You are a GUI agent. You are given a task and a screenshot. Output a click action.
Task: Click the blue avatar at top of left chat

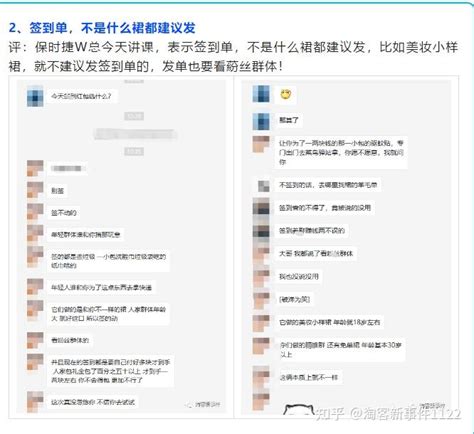[35, 97]
